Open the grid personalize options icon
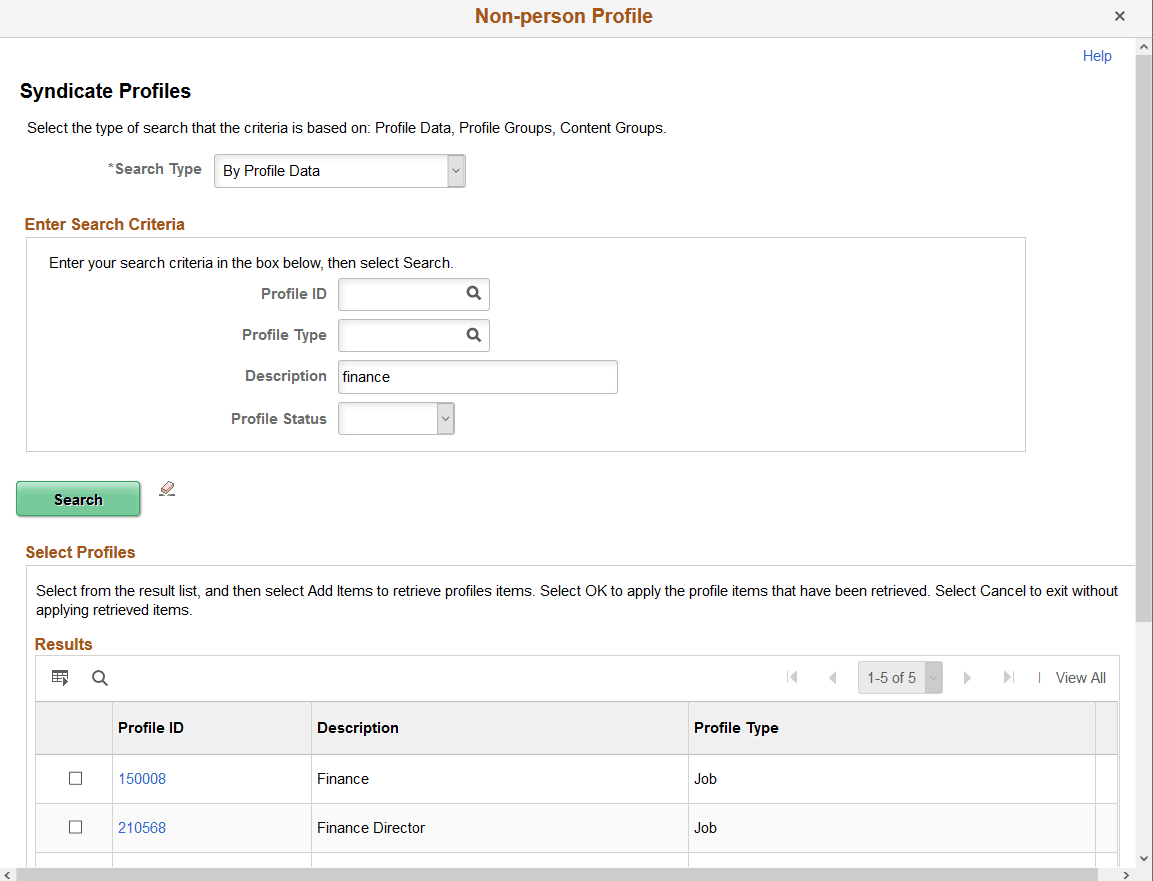 click(60, 677)
